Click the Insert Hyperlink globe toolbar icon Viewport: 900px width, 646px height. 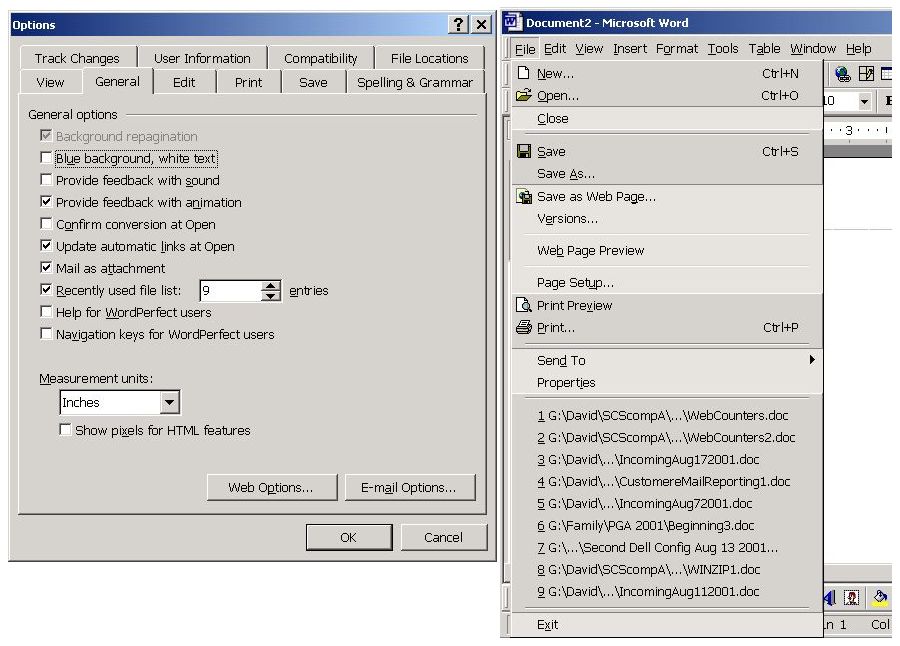pyautogui.click(x=842, y=74)
